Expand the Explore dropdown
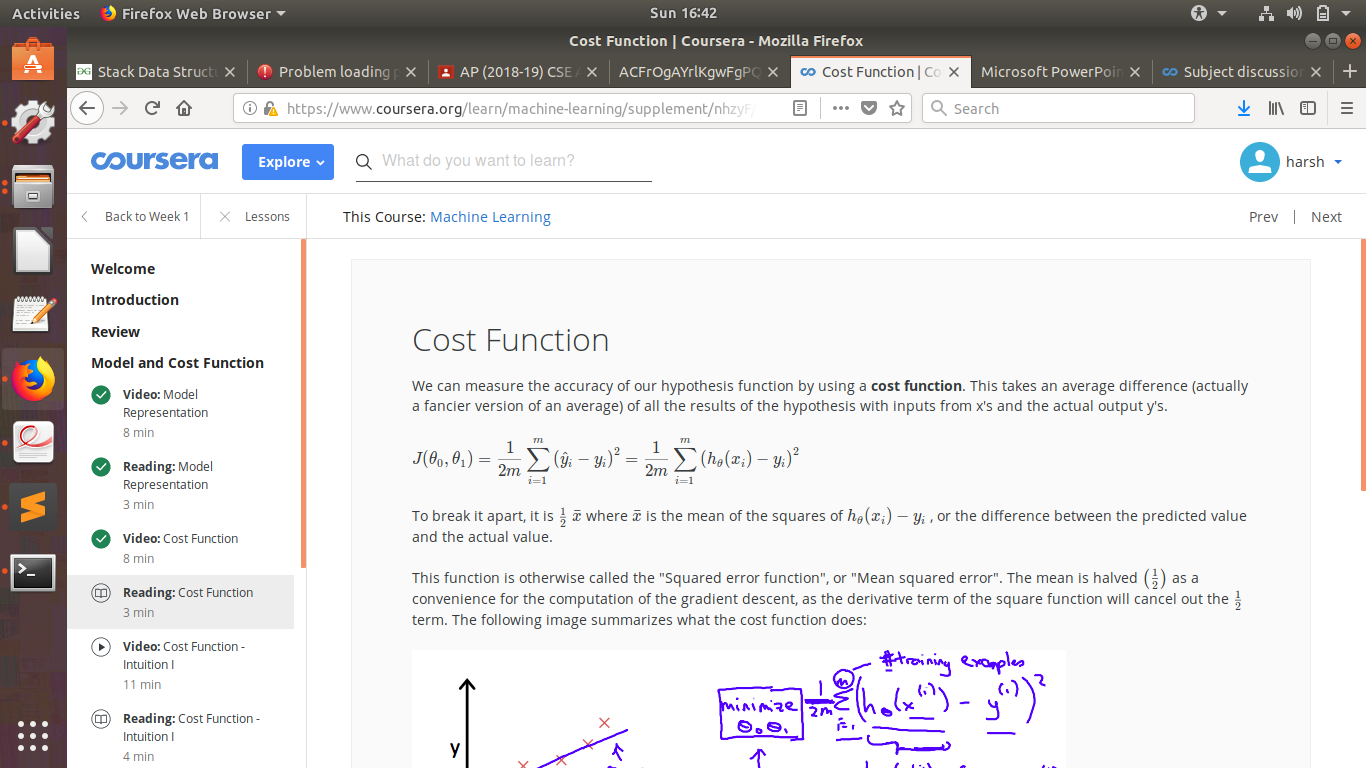This screenshot has width=1366, height=768. point(288,162)
